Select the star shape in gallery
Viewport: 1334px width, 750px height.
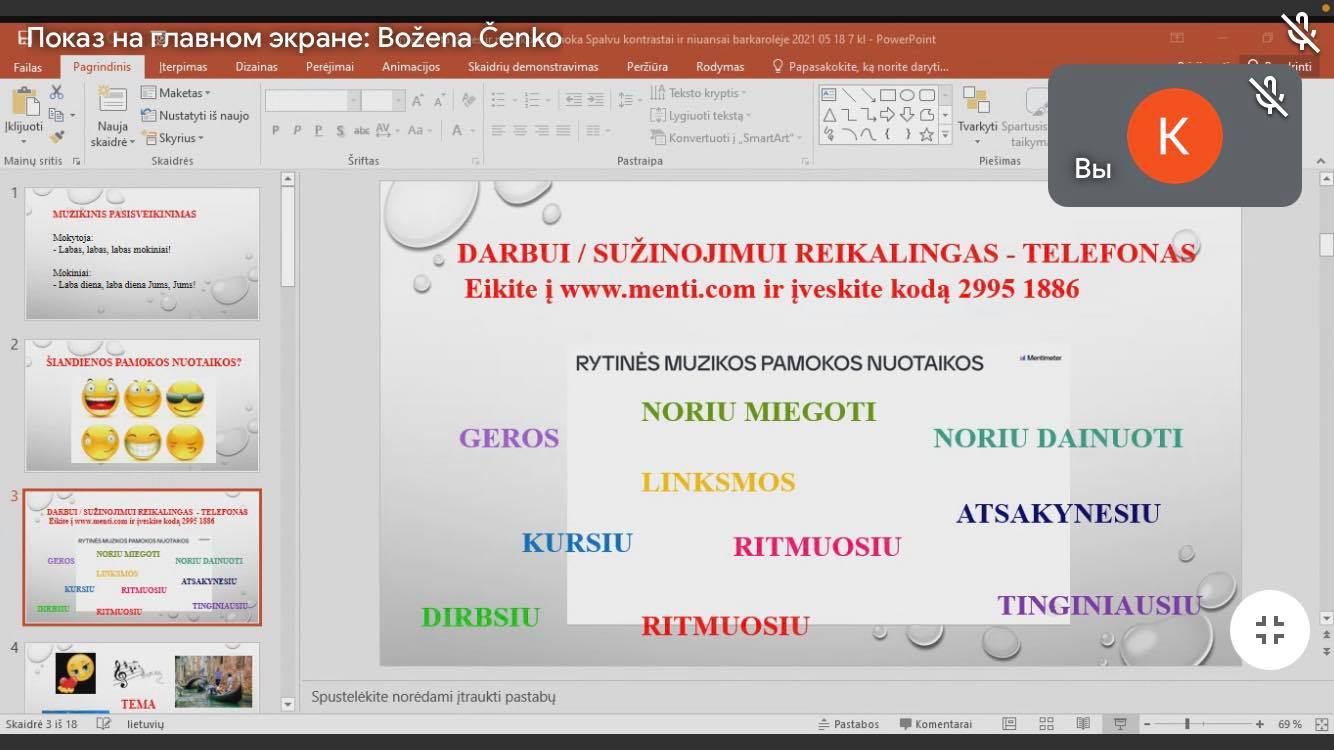[926, 134]
